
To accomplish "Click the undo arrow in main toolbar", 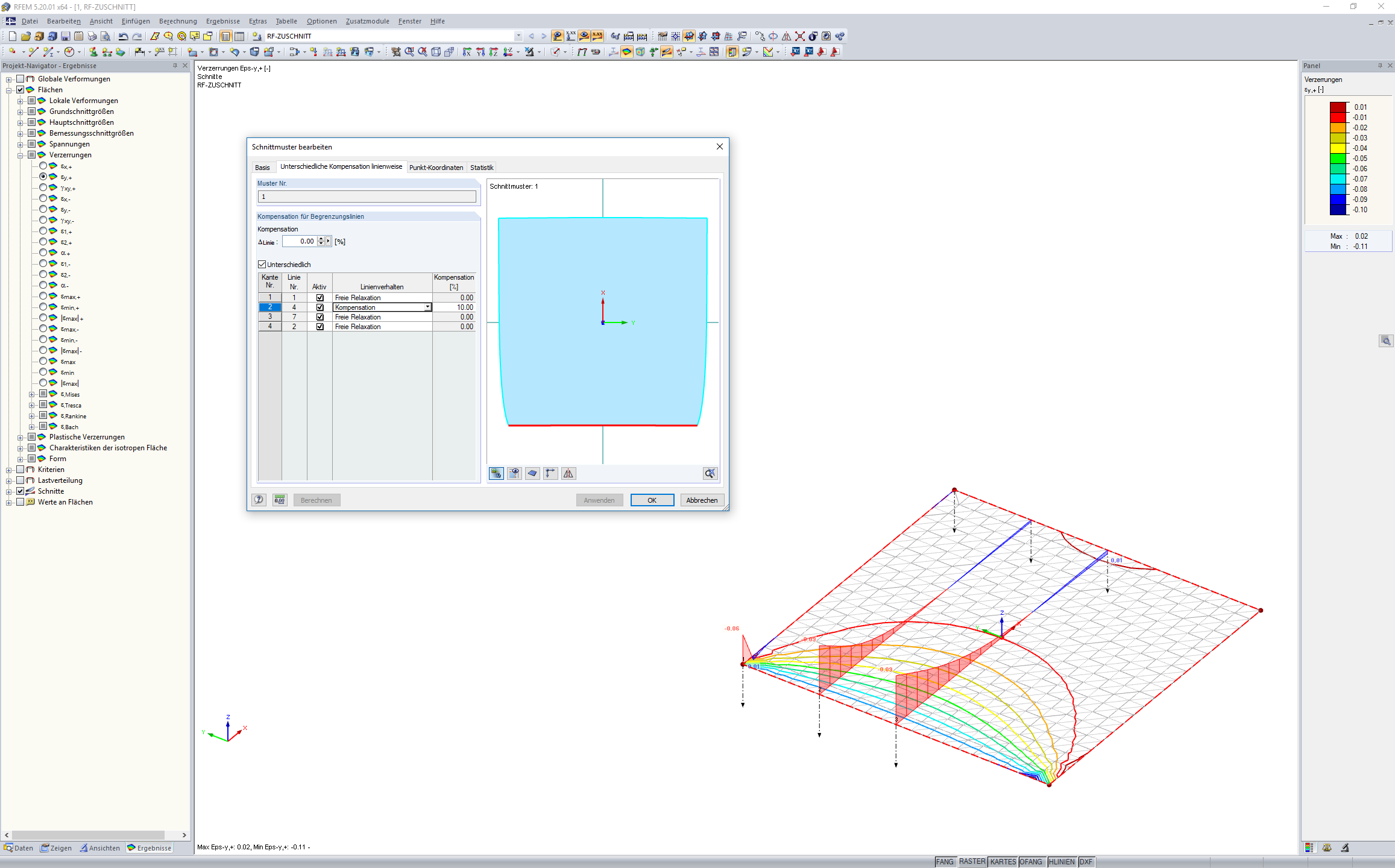I will 124,36.
